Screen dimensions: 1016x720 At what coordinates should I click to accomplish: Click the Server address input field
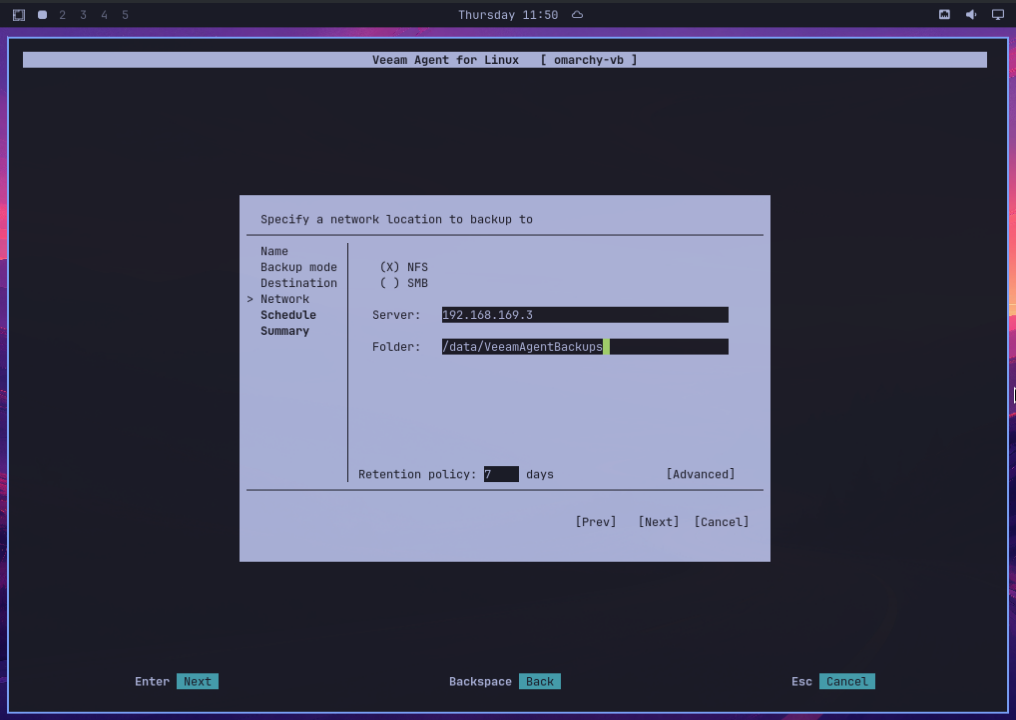(585, 315)
